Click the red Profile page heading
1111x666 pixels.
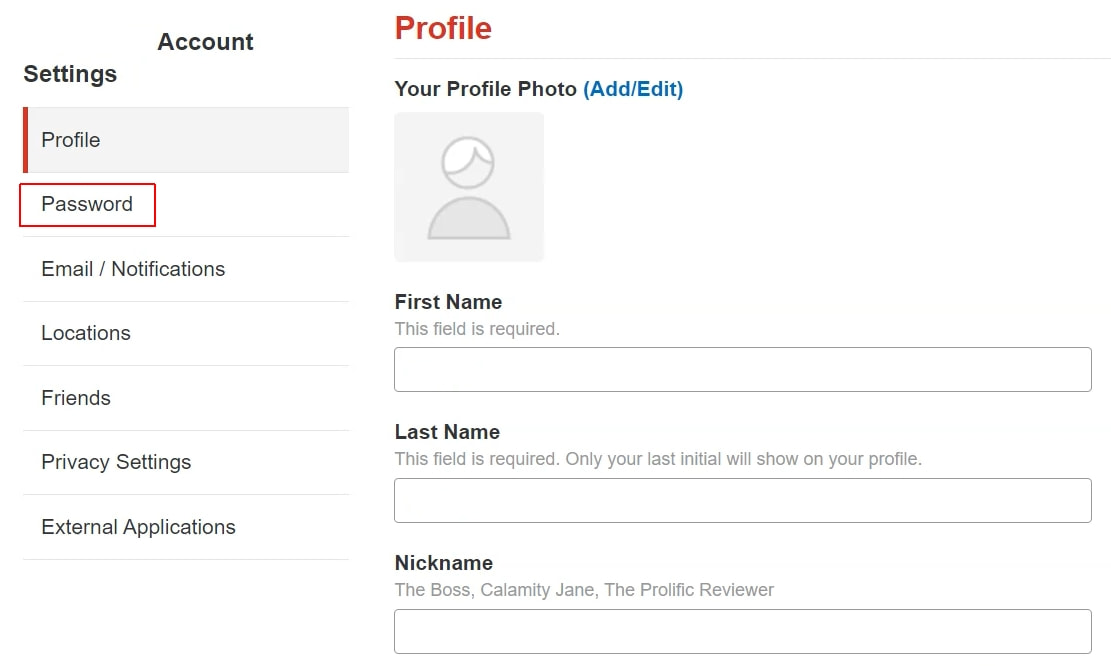click(x=443, y=28)
